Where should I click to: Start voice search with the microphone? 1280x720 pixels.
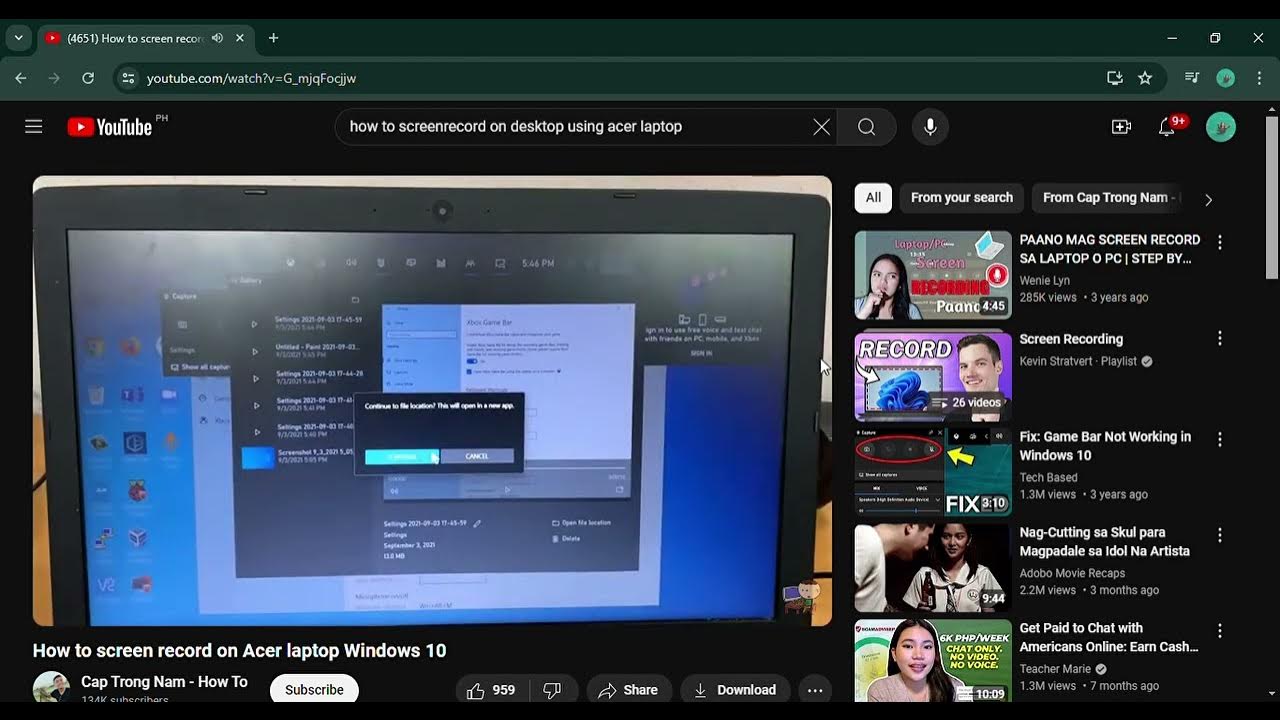930,127
